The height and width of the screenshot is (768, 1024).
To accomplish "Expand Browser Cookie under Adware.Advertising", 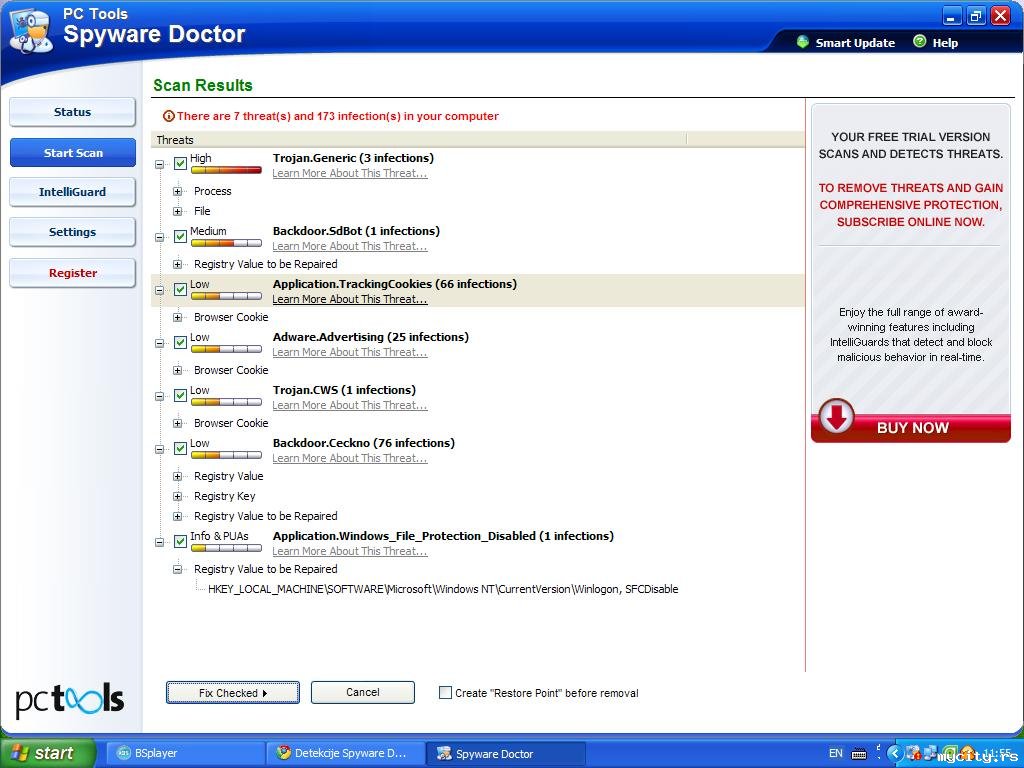I will [177, 370].
